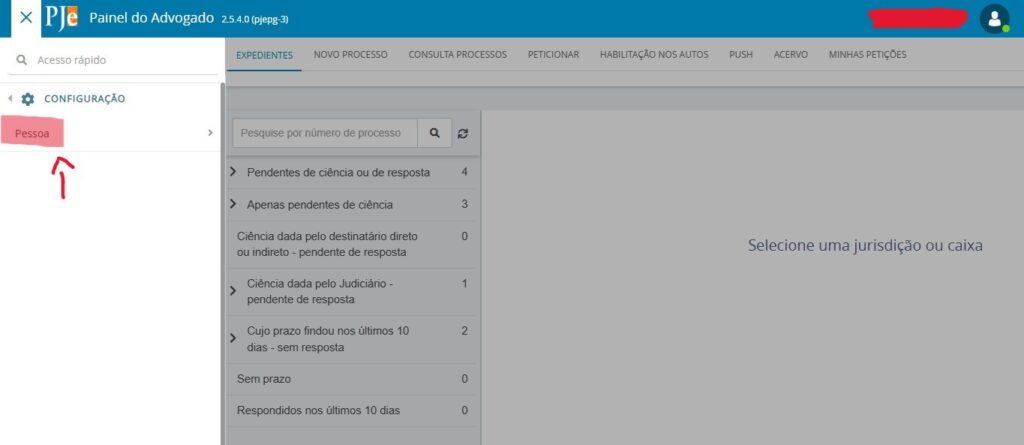Select Cujo prazo findou nos últimos 10 dias

[x=328, y=338]
